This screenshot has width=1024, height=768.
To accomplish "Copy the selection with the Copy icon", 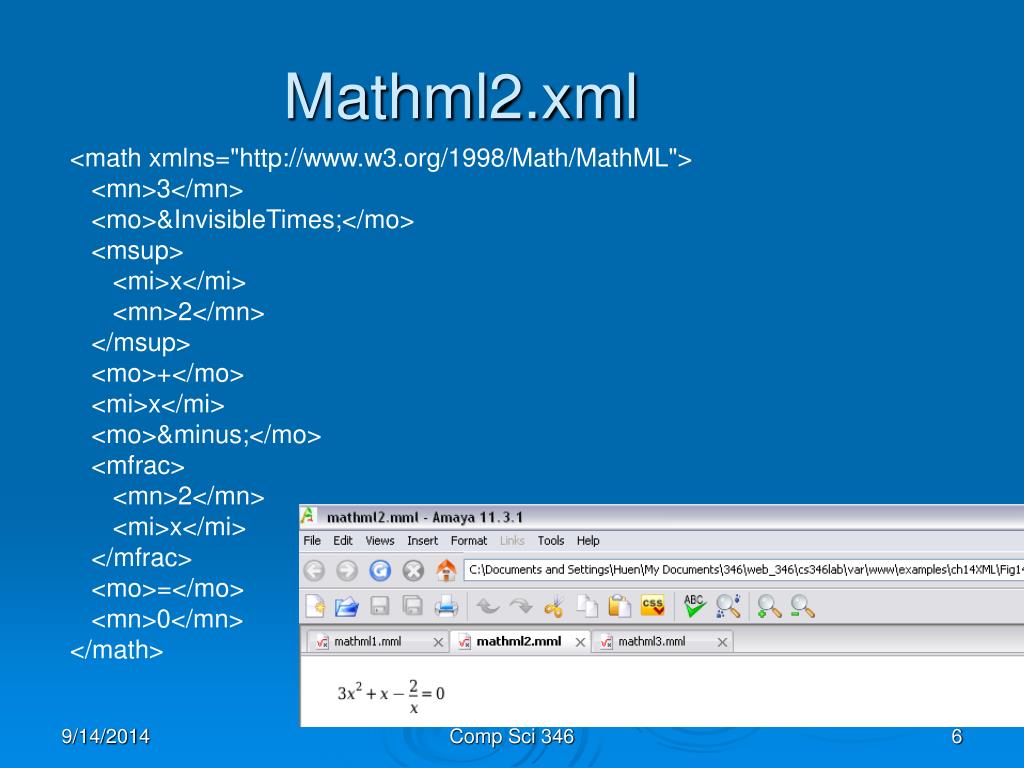I will [x=586, y=607].
